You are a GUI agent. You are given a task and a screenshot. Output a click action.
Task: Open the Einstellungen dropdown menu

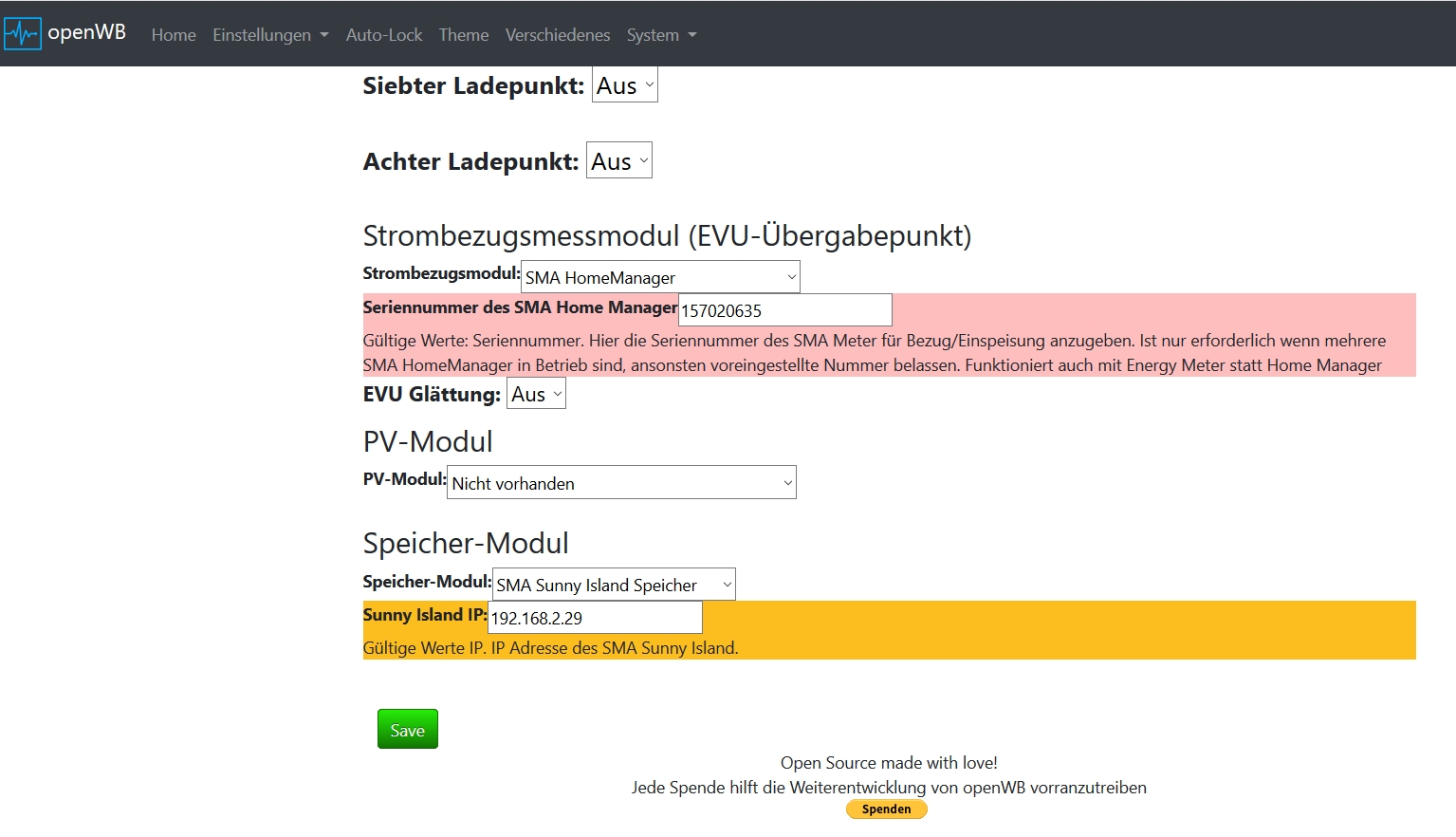(270, 35)
